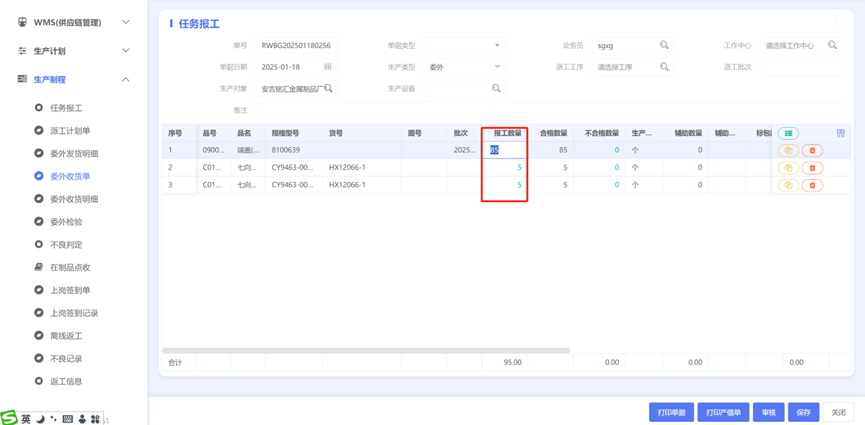Open 任务报工 in the sidebar
The height and width of the screenshot is (425, 865).
pyautogui.click(x=66, y=108)
